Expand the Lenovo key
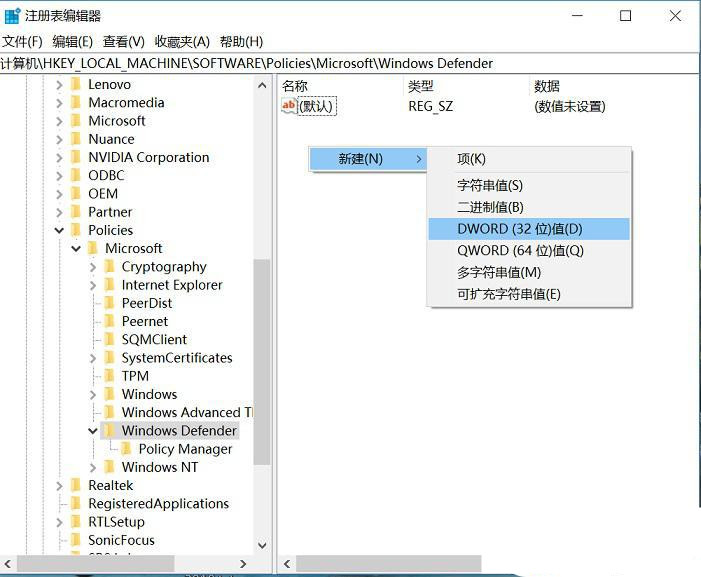This screenshot has width=701, height=577. pos(59,84)
